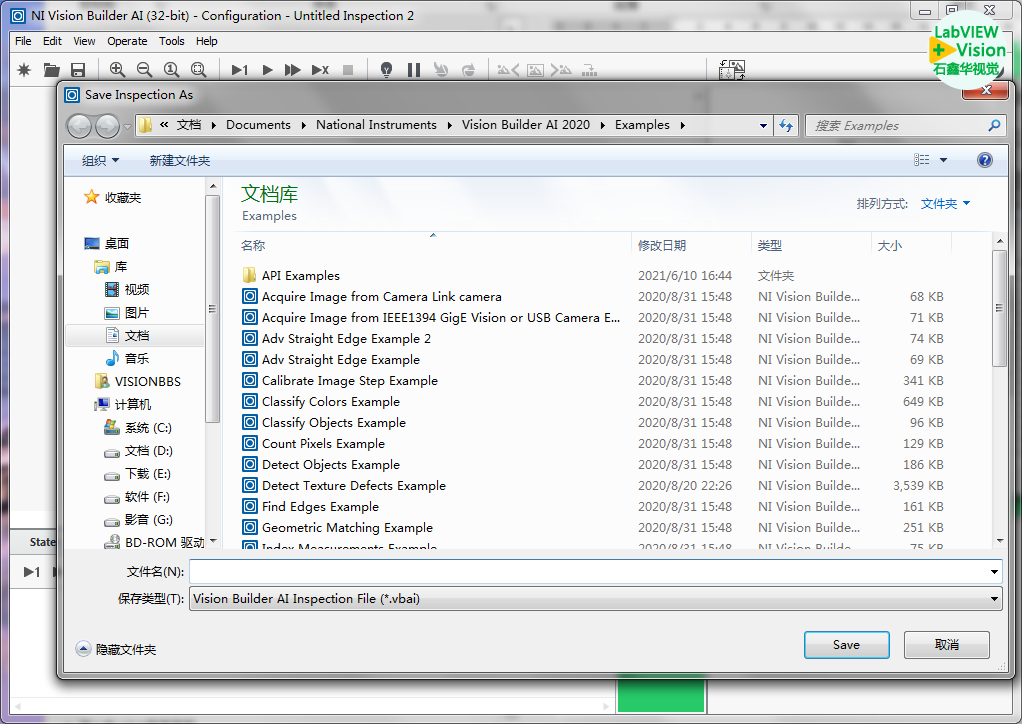Click the Save button

(846, 645)
